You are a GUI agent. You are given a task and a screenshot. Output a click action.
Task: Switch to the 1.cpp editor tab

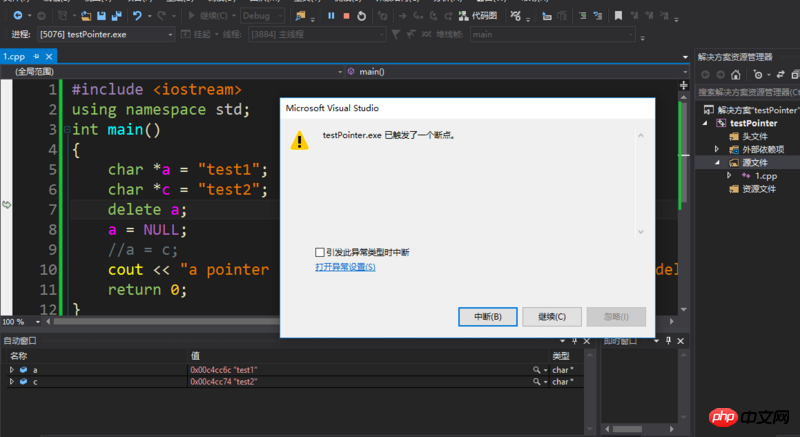click(x=14, y=57)
